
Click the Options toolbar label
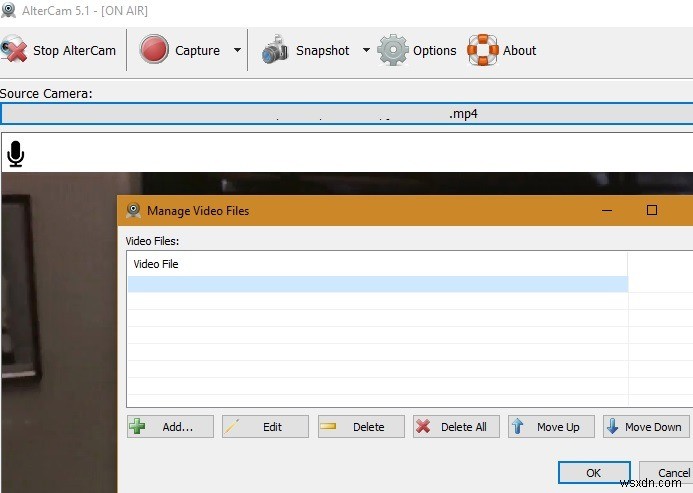434,51
